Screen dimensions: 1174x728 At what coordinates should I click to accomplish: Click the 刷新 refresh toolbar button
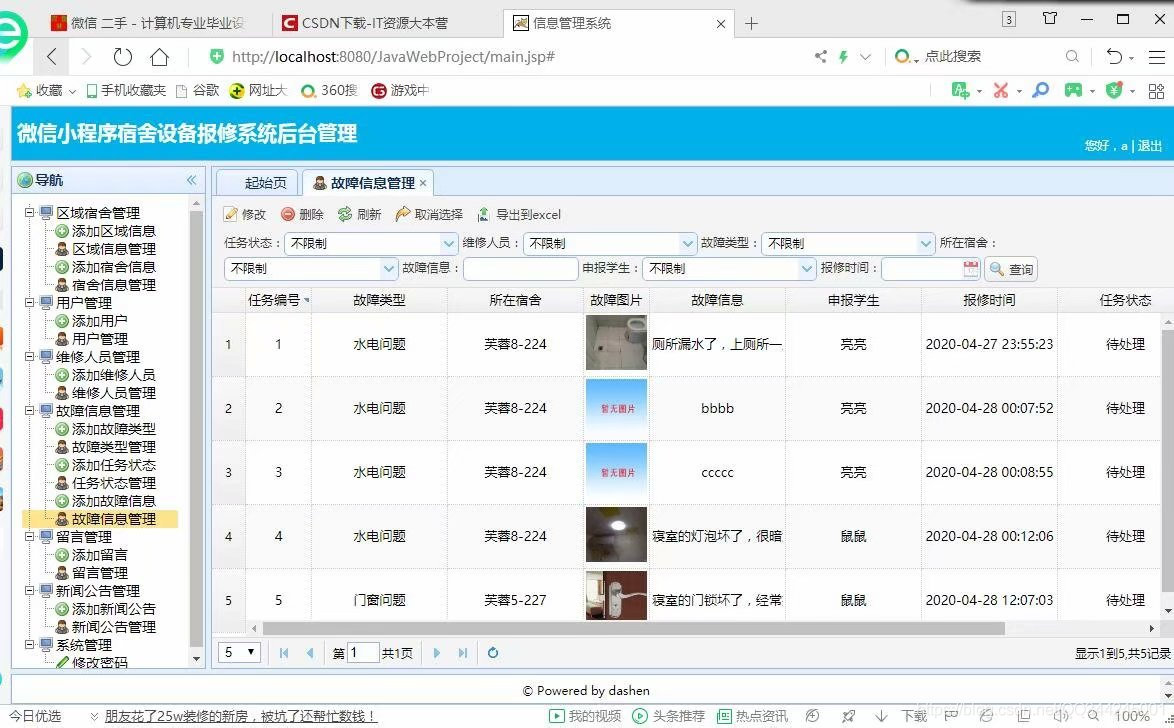click(x=359, y=215)
